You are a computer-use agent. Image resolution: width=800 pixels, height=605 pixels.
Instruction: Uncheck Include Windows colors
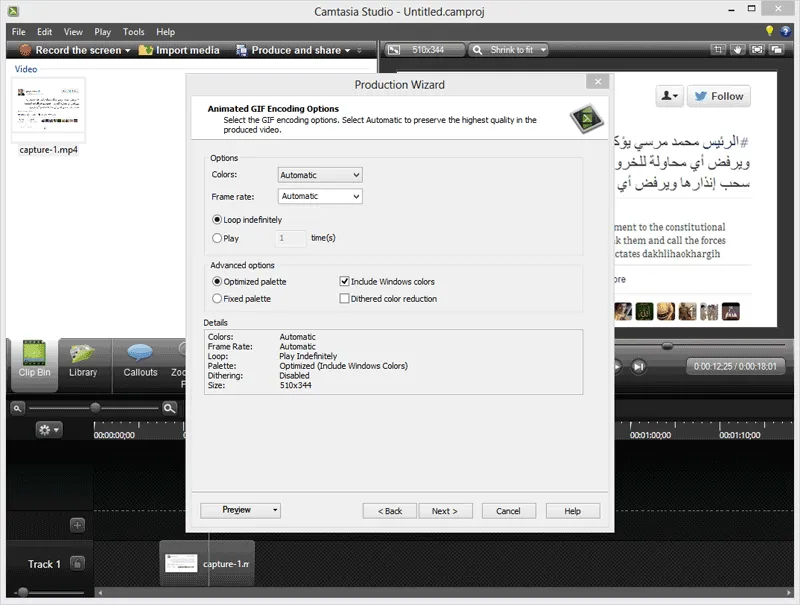(x=346, y=280)
